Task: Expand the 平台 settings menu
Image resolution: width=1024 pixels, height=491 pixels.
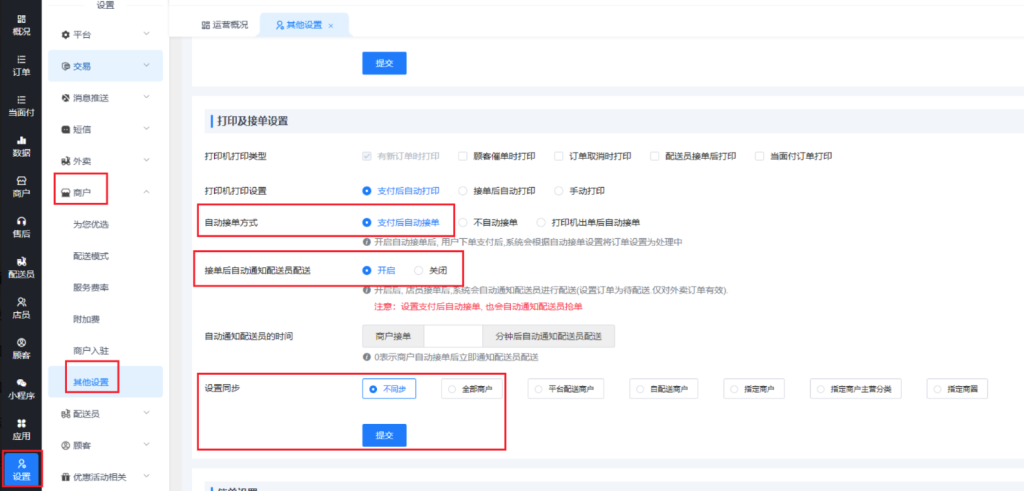Action: pos(104,34)
